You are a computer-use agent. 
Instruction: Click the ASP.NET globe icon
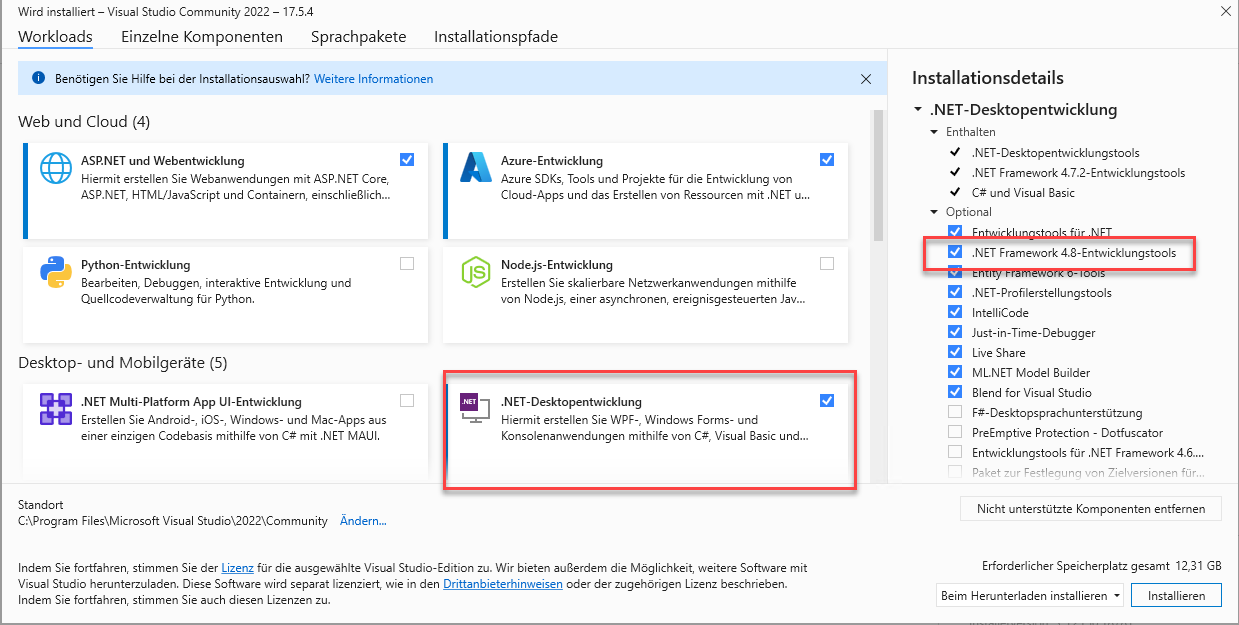point(55,168)
